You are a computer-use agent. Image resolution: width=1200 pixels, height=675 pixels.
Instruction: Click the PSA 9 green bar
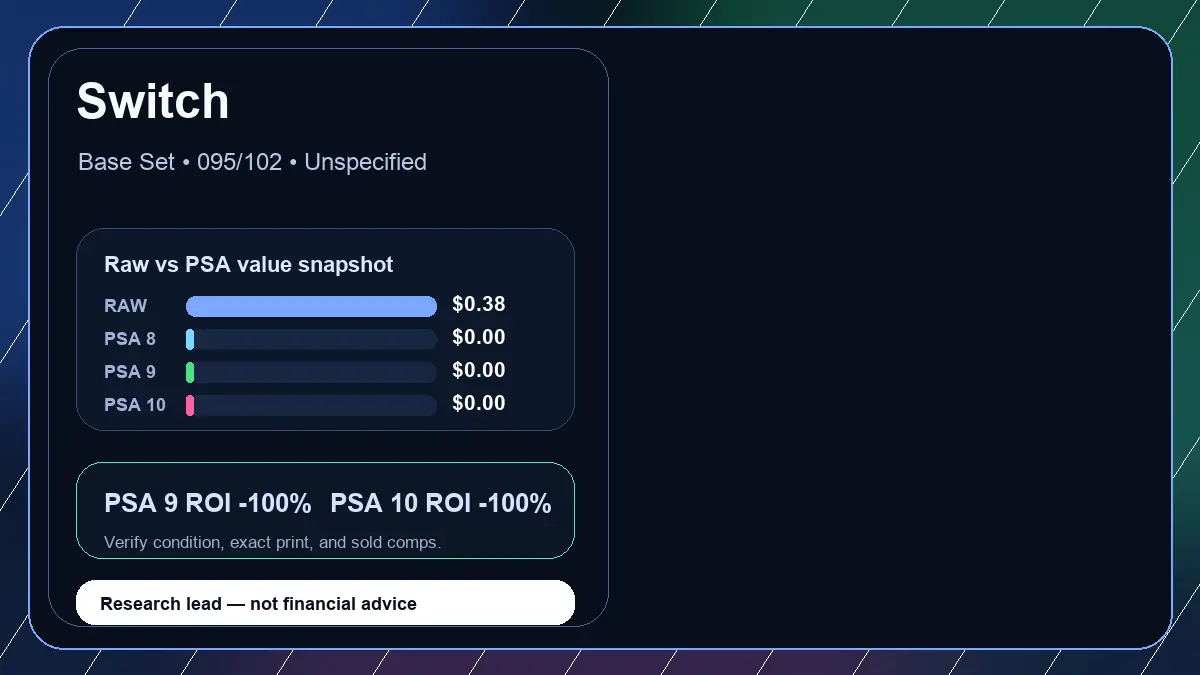click(190, 372)
